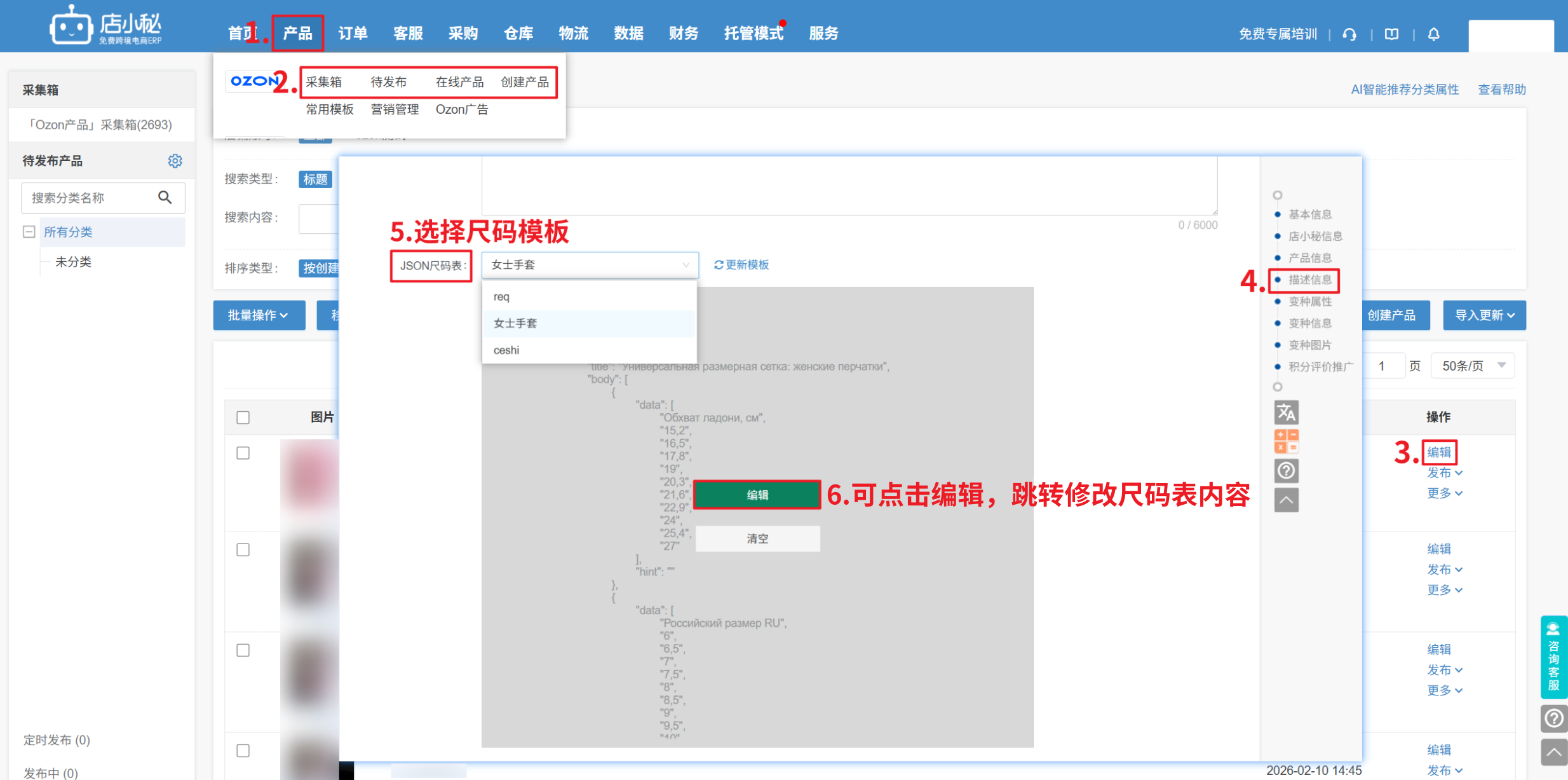Click the headset support icon in header
Screen dimensions: 1568x780
(x=1349, y=34)
